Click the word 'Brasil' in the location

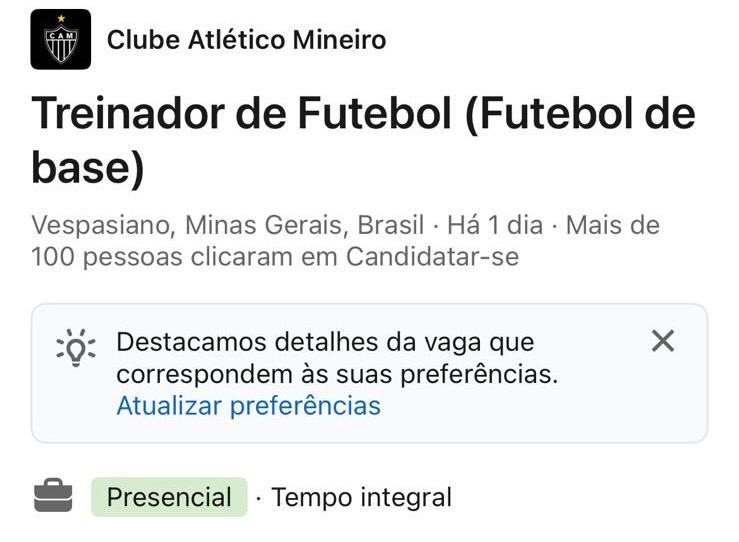(x=391, y=225)
